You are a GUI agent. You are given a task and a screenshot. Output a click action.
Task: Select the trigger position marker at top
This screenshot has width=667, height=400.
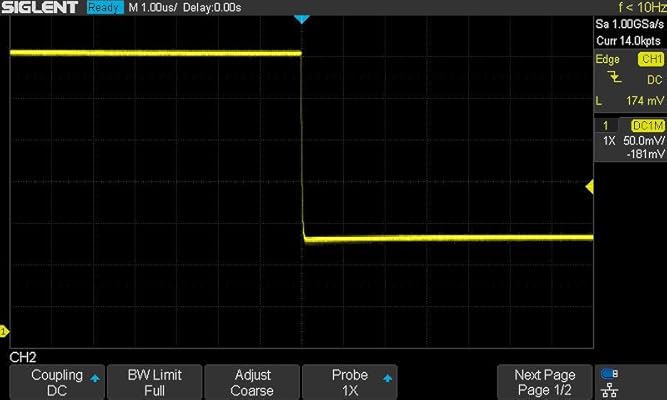(x=302, y=20)
